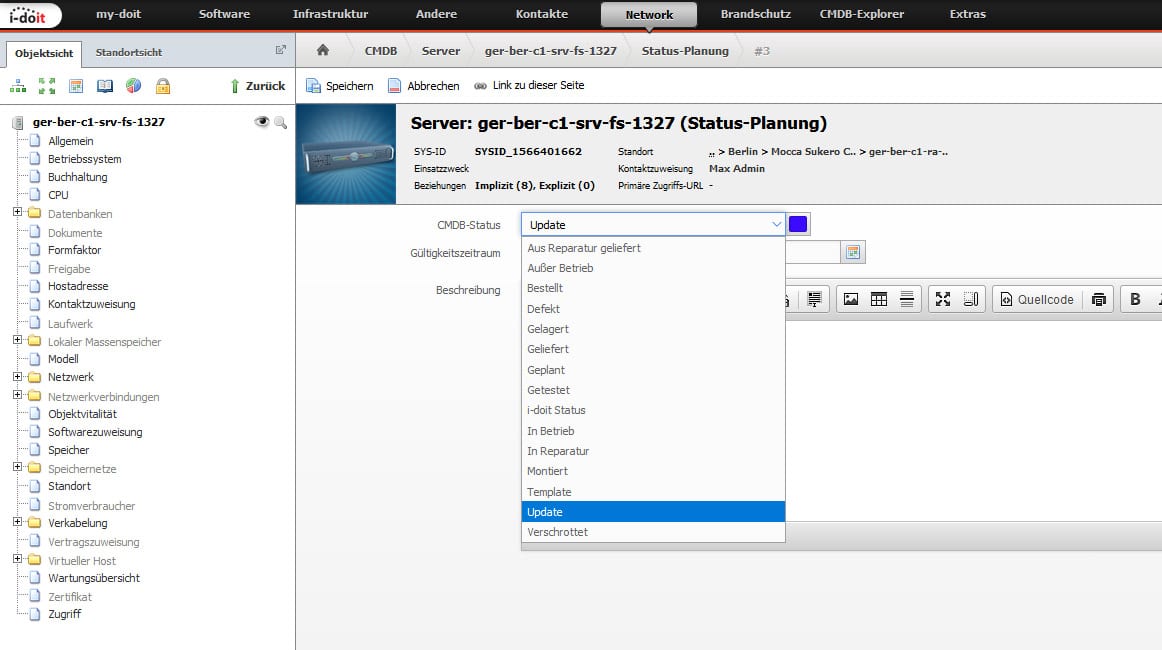Expand the Verkabelung folder
Image resolution: width=1162 pixels, height=650 pixels.
tap(18, 522)
